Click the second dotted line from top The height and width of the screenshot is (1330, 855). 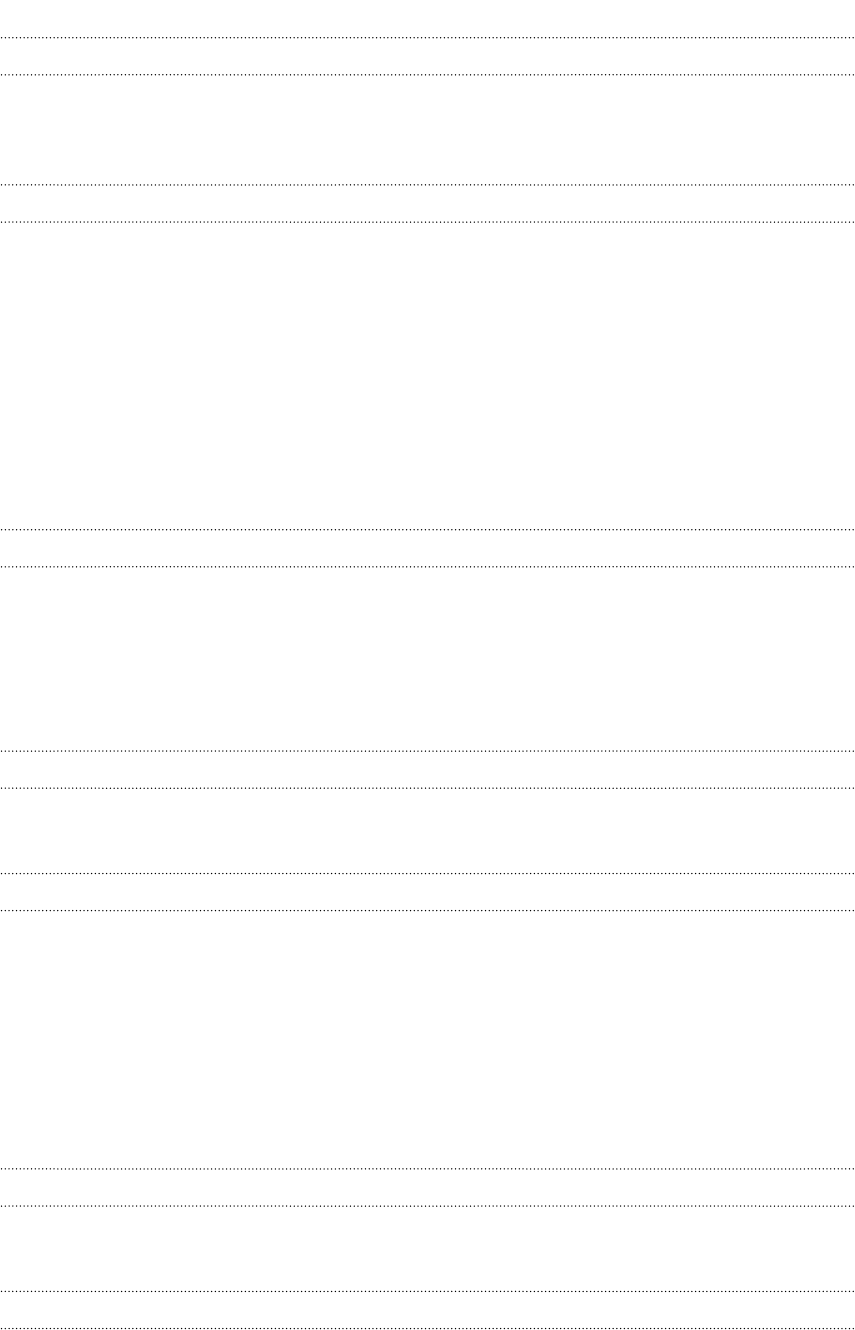click(x=427, y=74)
